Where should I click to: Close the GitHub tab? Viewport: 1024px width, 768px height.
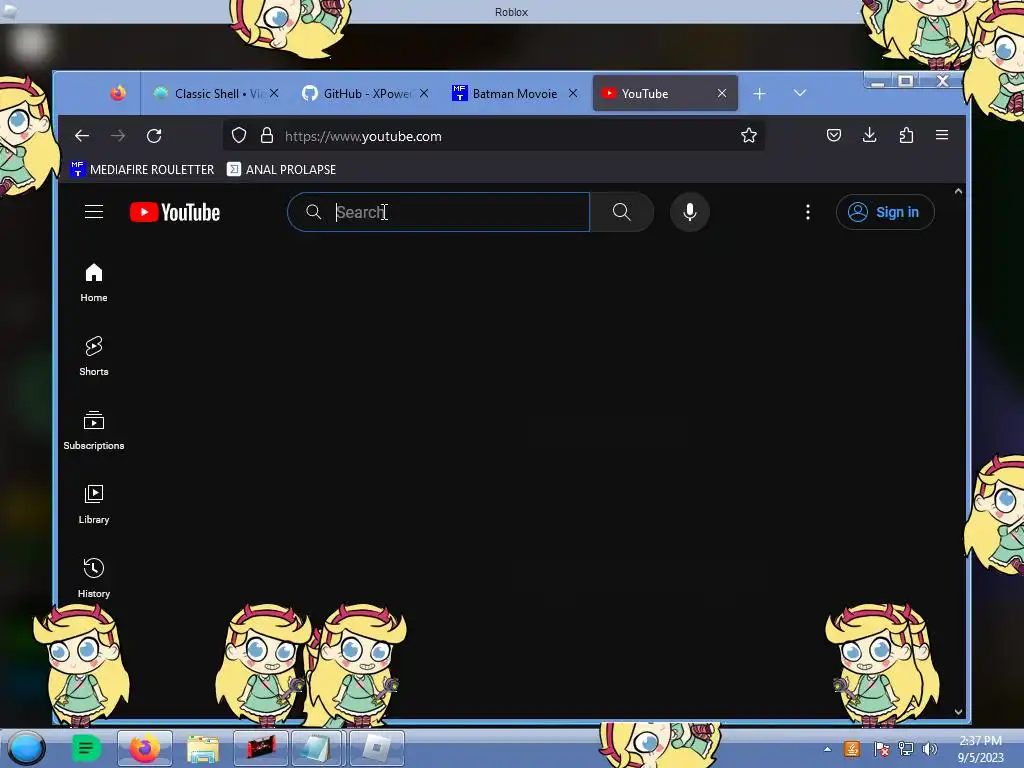[x=424, y=93]
